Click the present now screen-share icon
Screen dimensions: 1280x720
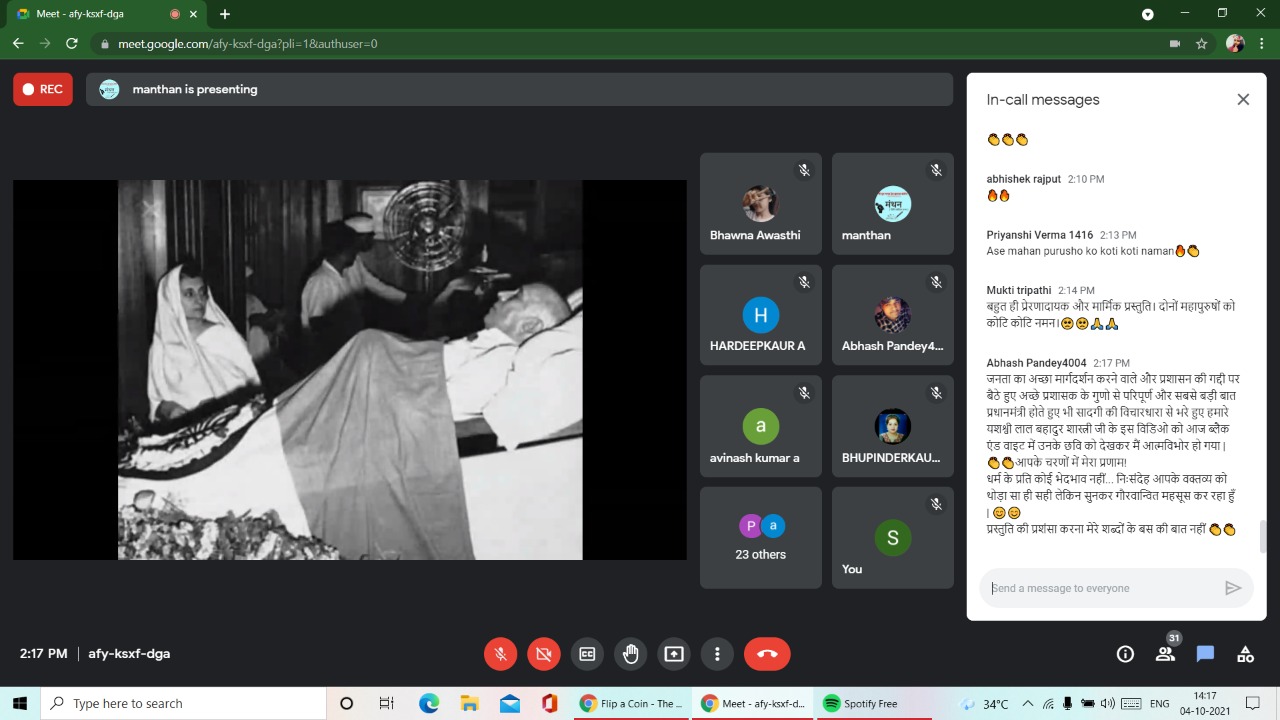click(x=674, y=654)
